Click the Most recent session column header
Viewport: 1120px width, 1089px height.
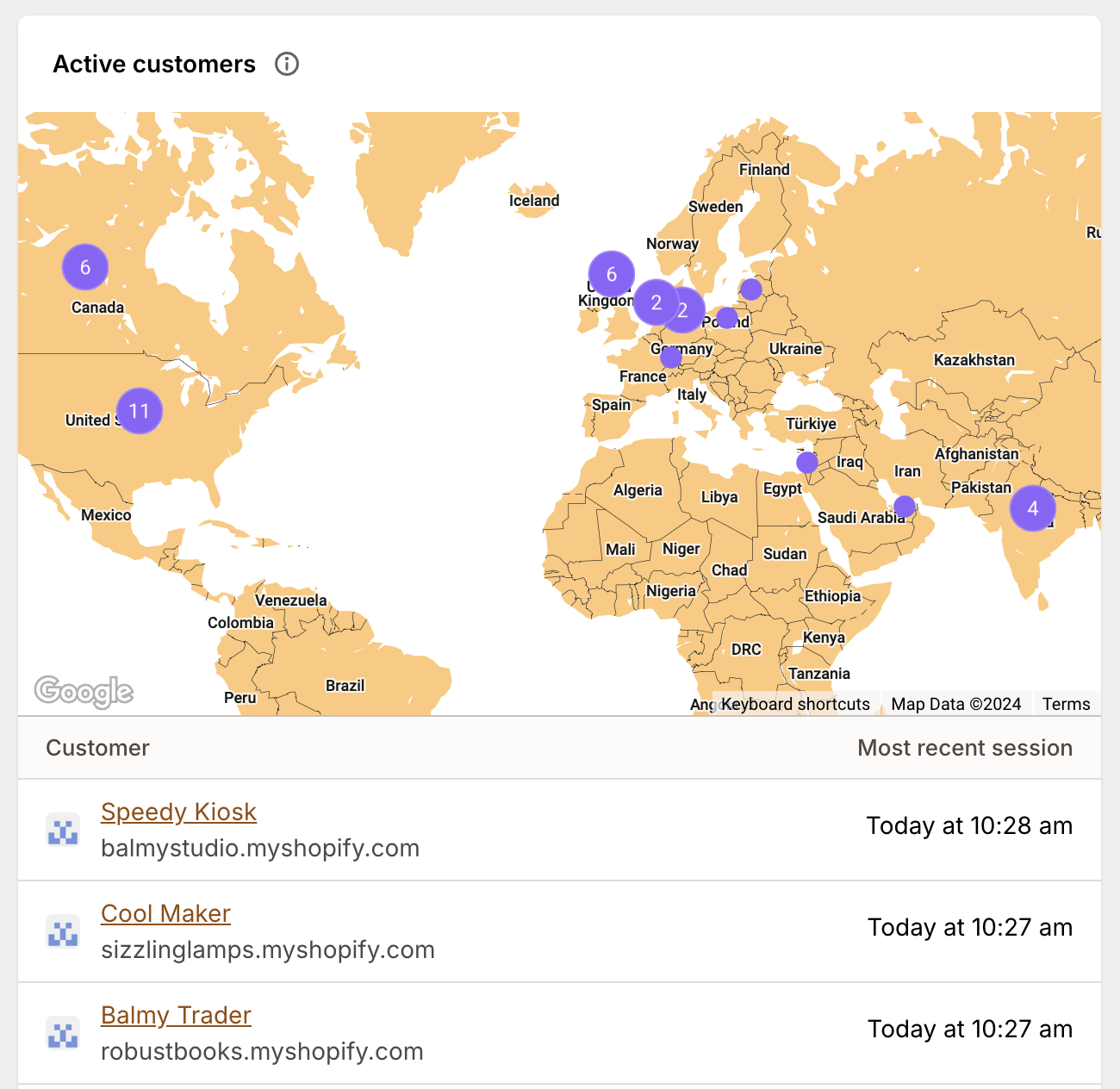coord(966,748)
